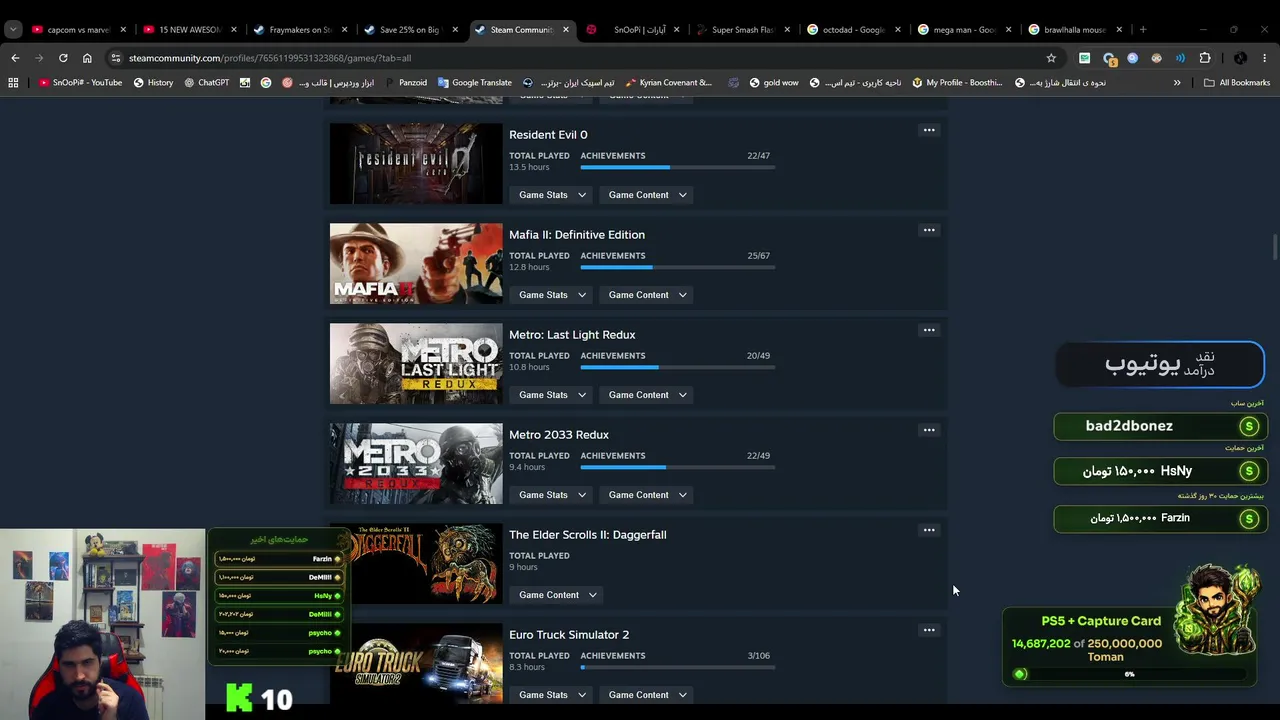Click the owl-face extension icon
Screen dimensions: 1280x720
pyautogui.click(x=1156, y=58)
